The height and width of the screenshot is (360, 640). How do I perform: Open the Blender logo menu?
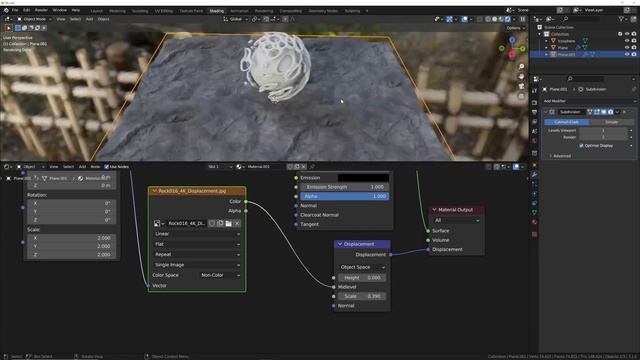[x=6, y=10]
